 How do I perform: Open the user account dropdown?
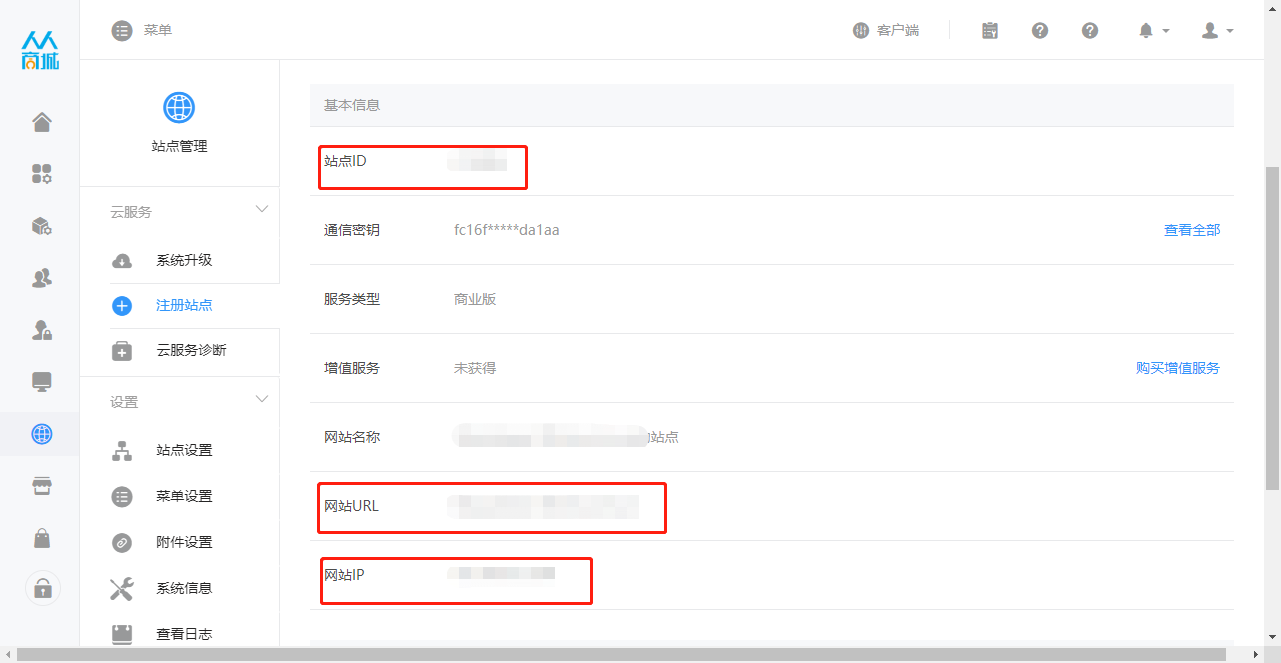[x=1216, y=31]
